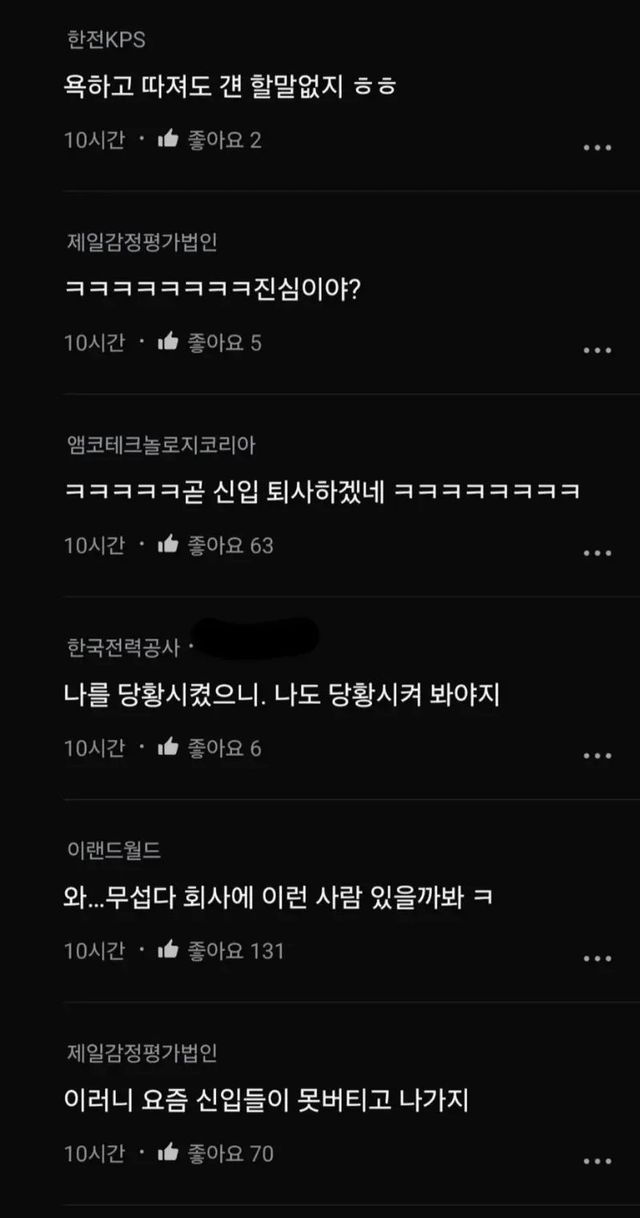Click 좋아요 70 label
Viewport: 640px width, 1218px height.
coord(230,1154)
